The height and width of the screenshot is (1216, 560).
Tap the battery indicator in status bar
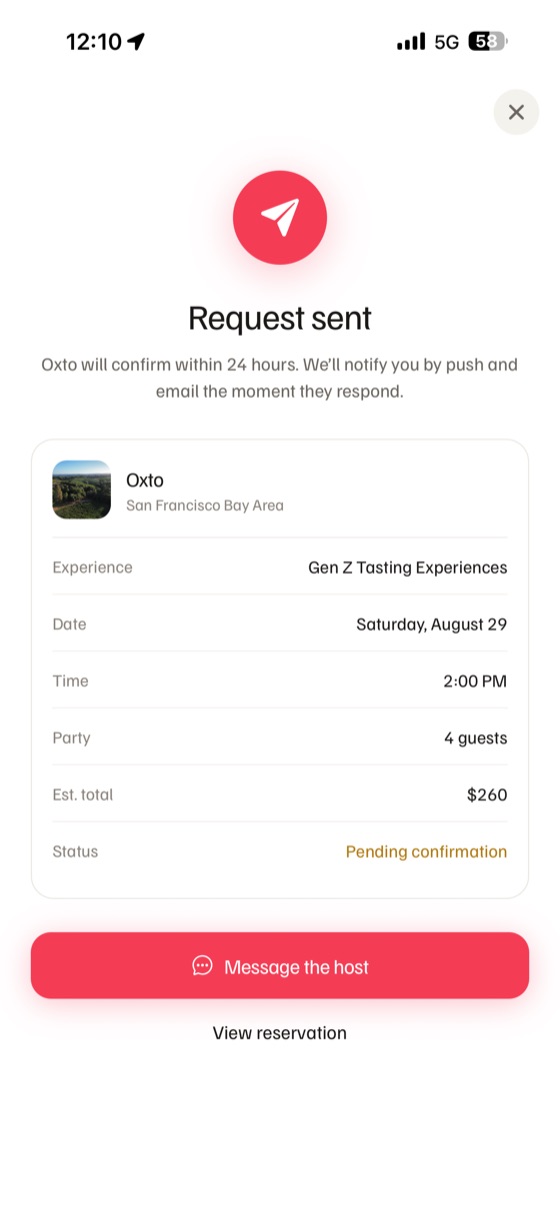pyautogui.click(x=488, y=42)
